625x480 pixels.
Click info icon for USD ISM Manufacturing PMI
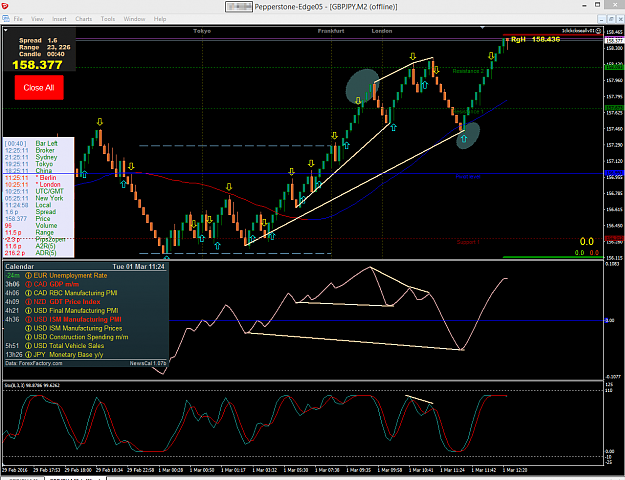[28, 319]
